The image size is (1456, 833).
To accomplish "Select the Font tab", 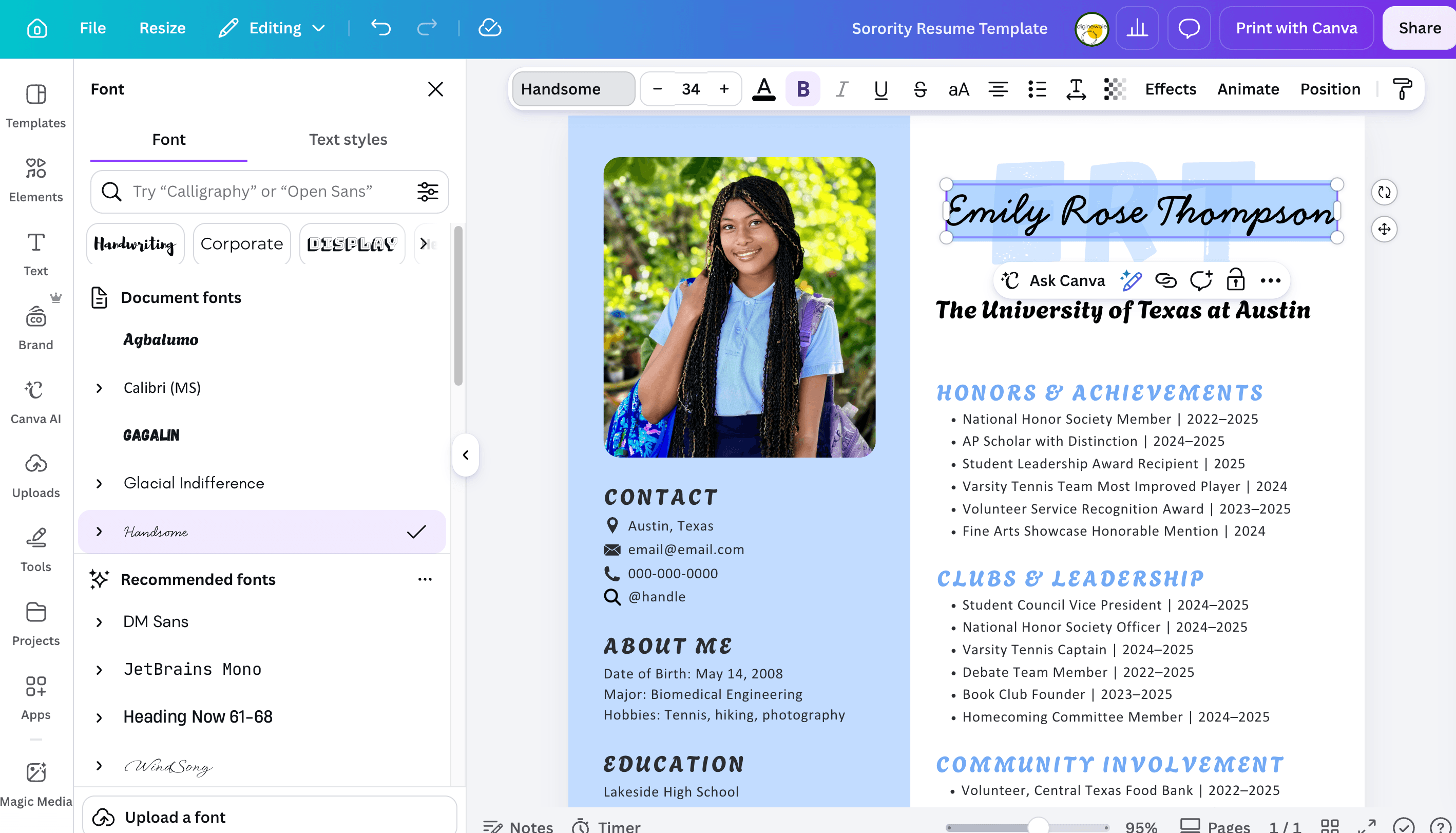I will click(169, 140).
